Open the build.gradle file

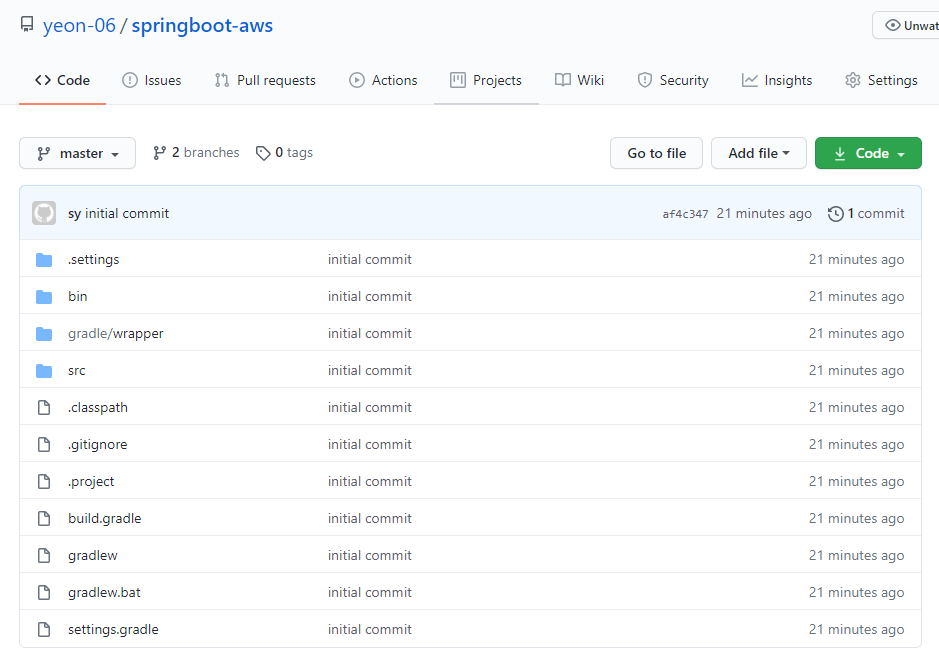(x=105, y=518)
